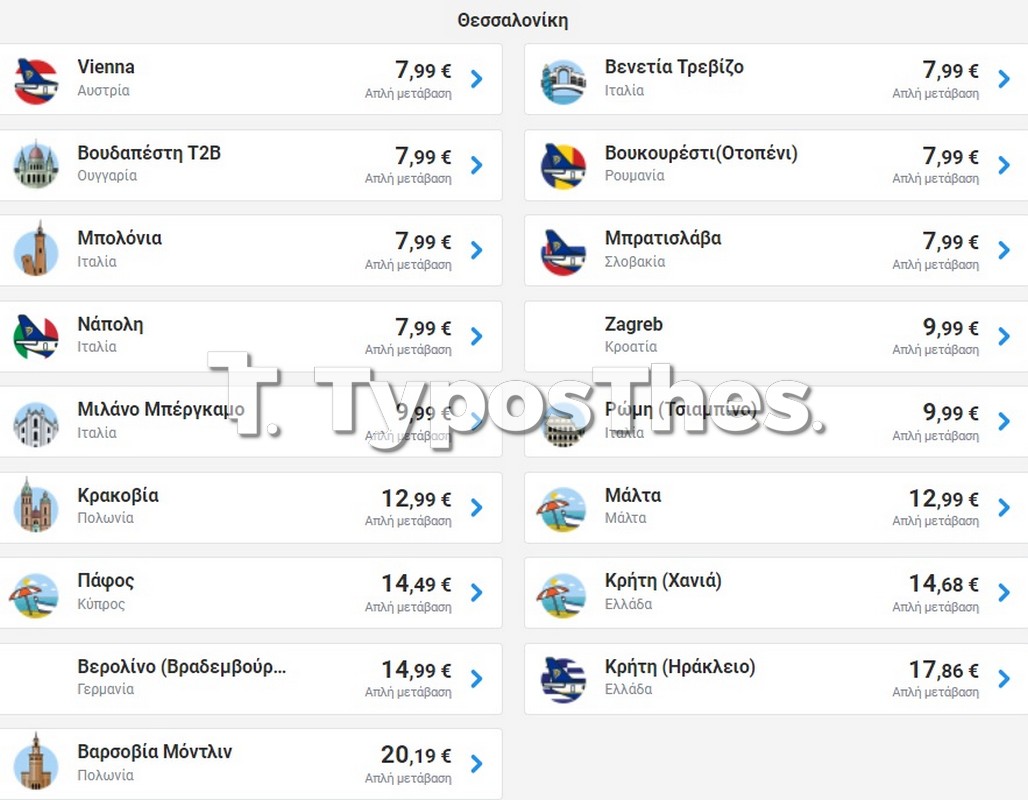Click the 20,19 € Warsaw Modlin price

point(416,755)
